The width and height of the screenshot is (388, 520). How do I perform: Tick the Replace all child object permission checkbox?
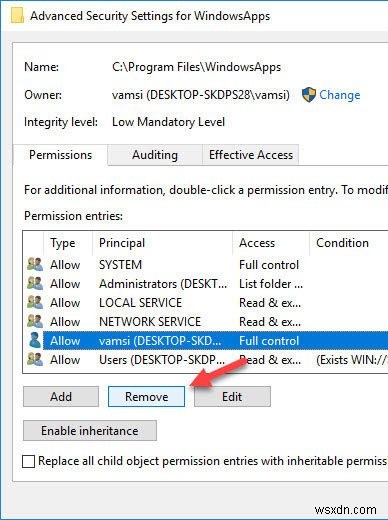28,462
